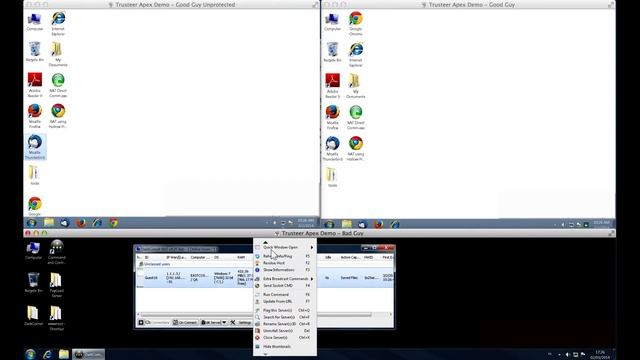Open Start orb on Bad Guy taskbar

click(30, 354)
